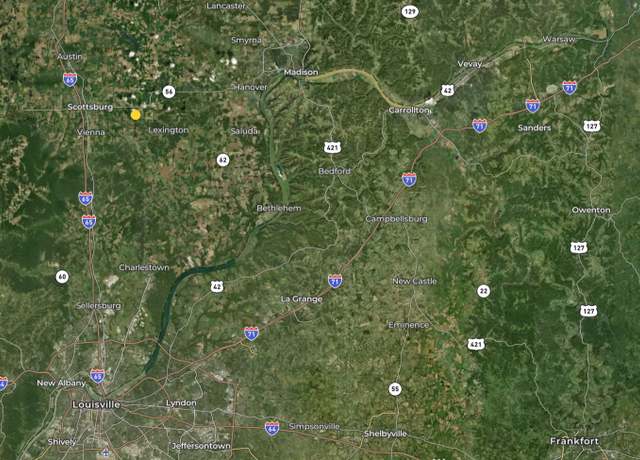Select the Vevay town label
This screenshot has height=460, width=640.
(x=470, y=64)
